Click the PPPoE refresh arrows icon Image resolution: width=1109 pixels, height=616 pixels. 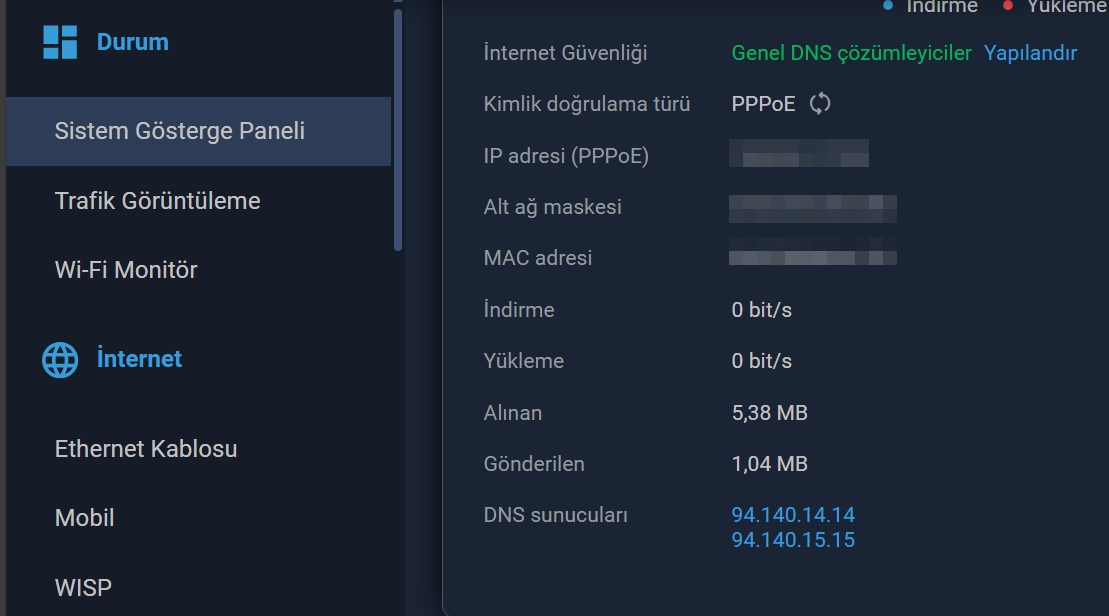pos(820,104)
